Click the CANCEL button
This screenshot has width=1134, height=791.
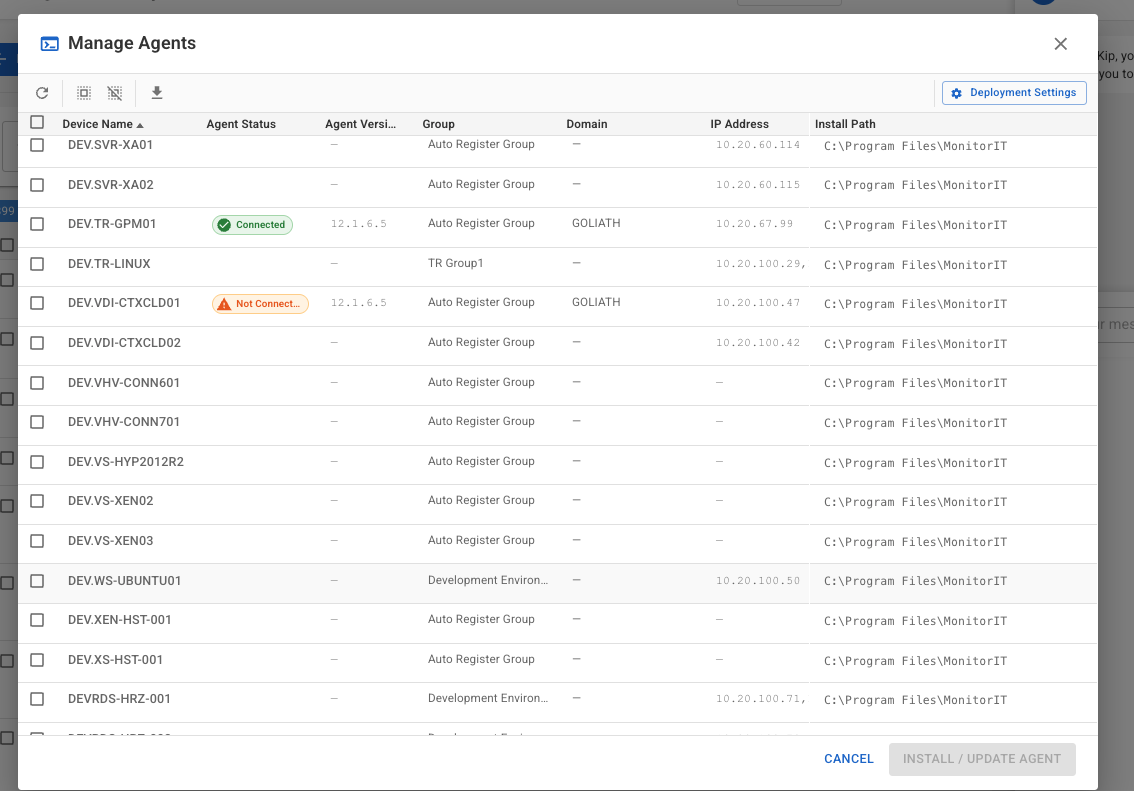[x=848, y=758]
